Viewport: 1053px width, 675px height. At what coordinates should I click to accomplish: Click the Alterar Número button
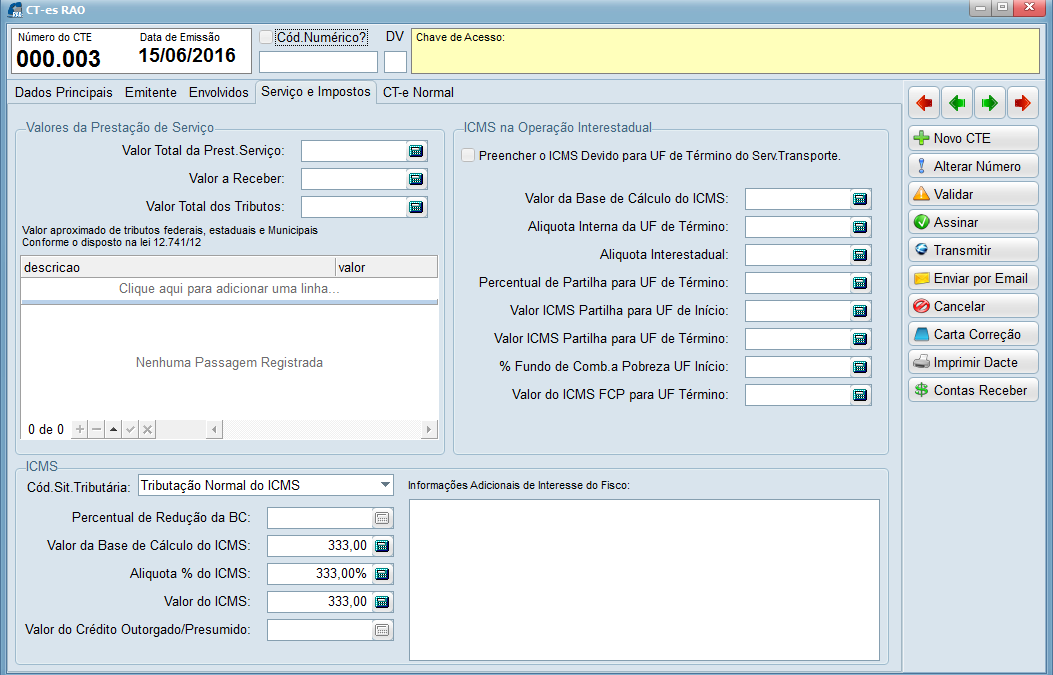click(x=973, y=167)
